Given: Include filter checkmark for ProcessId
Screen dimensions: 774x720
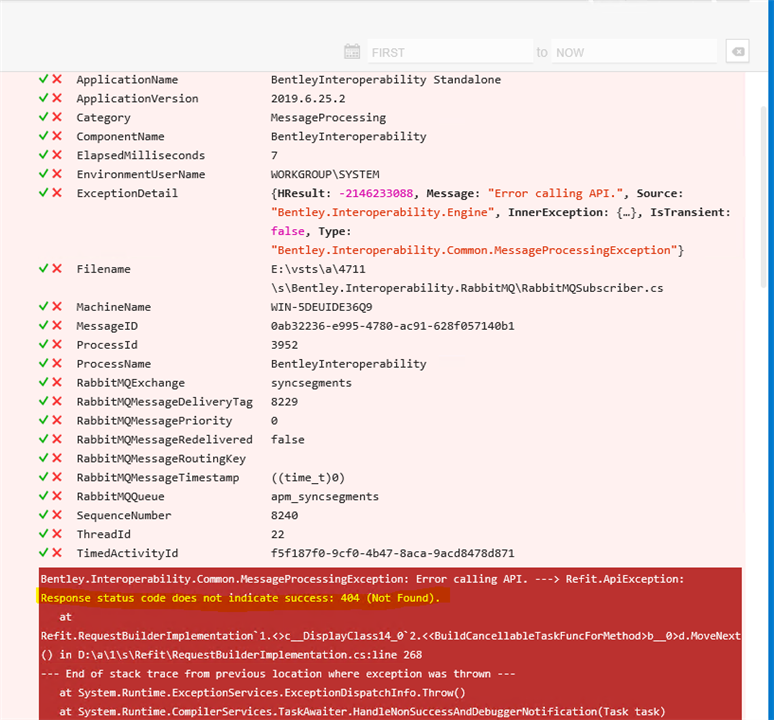Looking at the screenshot, I should pyautogui.click(x=43, y=344).
